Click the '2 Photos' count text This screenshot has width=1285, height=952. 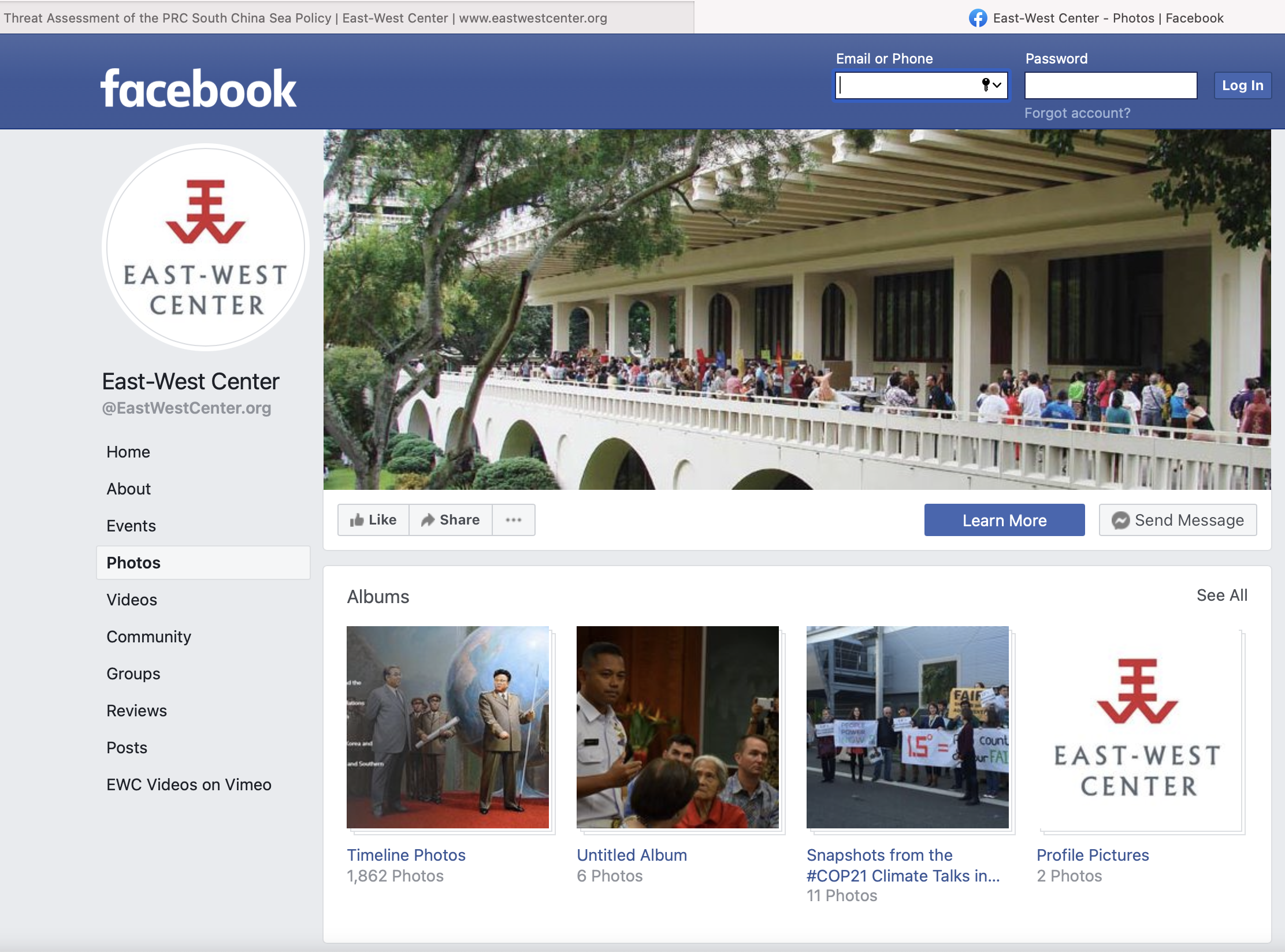(1069, 876)
